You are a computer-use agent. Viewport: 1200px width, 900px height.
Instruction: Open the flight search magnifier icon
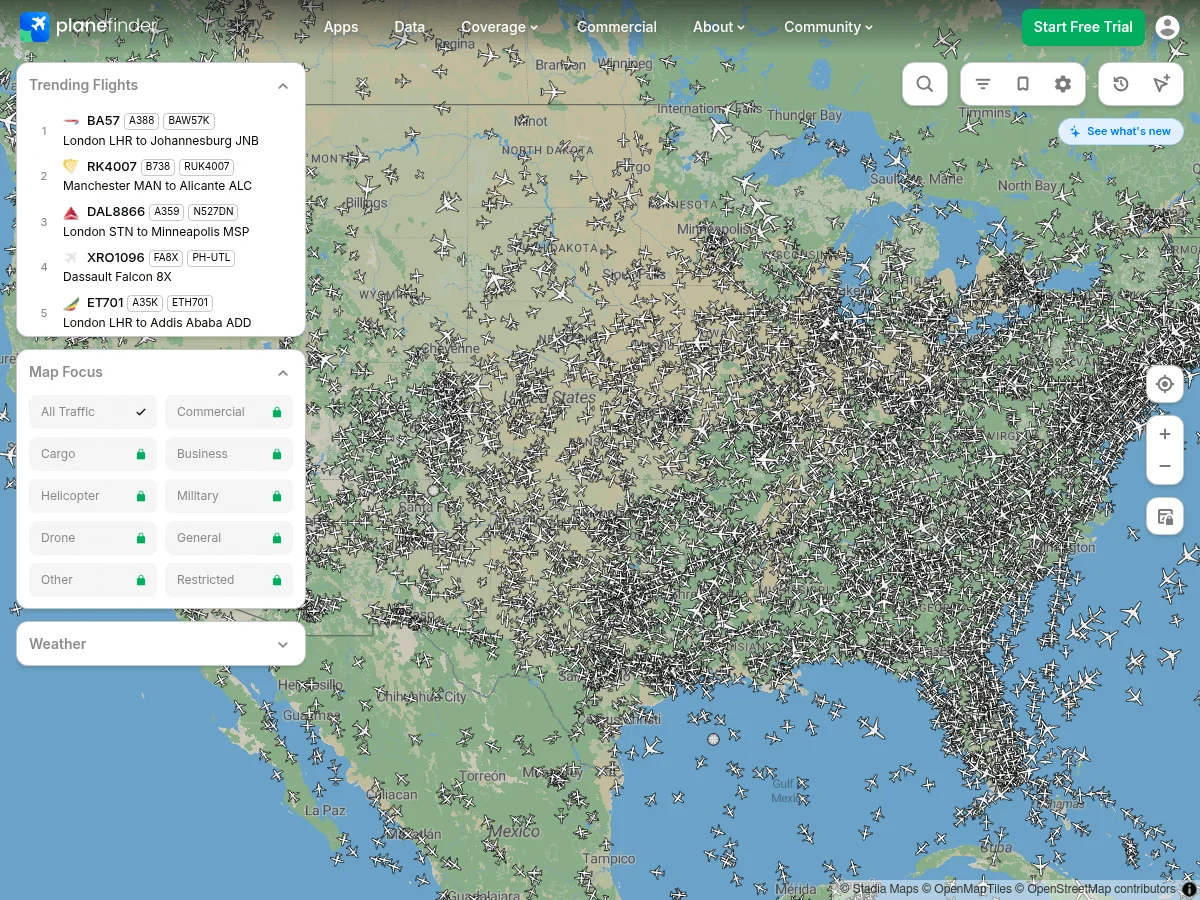(x=925, y=84)
